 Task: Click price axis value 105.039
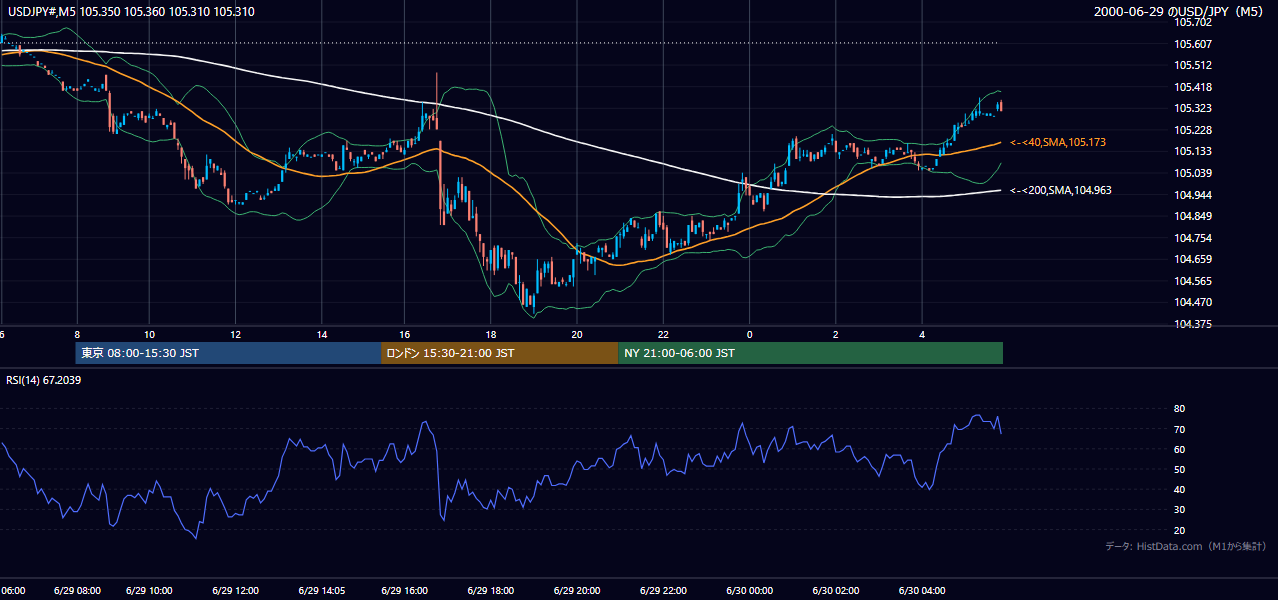1192,173
